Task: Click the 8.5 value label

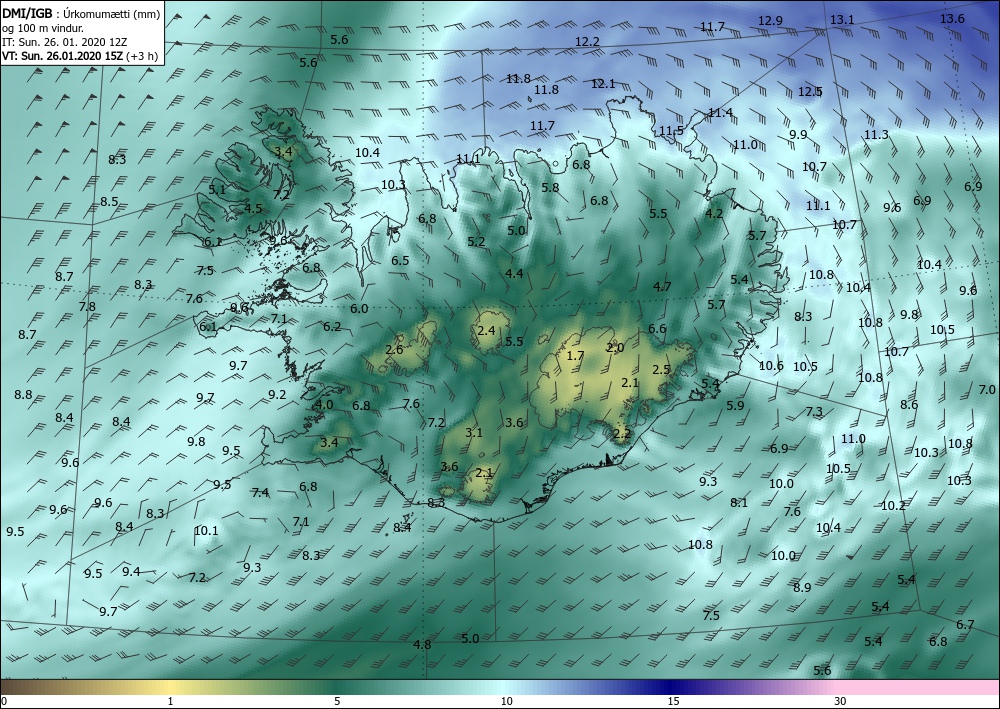Action: click(109, 201)
